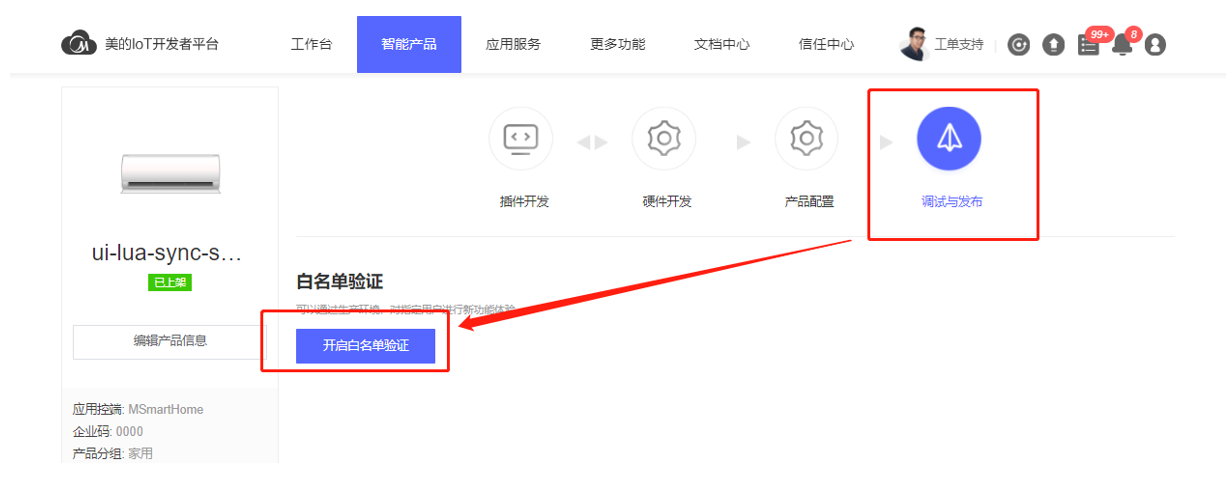Expand the 更多功能 menu
Viewport: 1226px width, 504px height.
[x=617, y=44]
